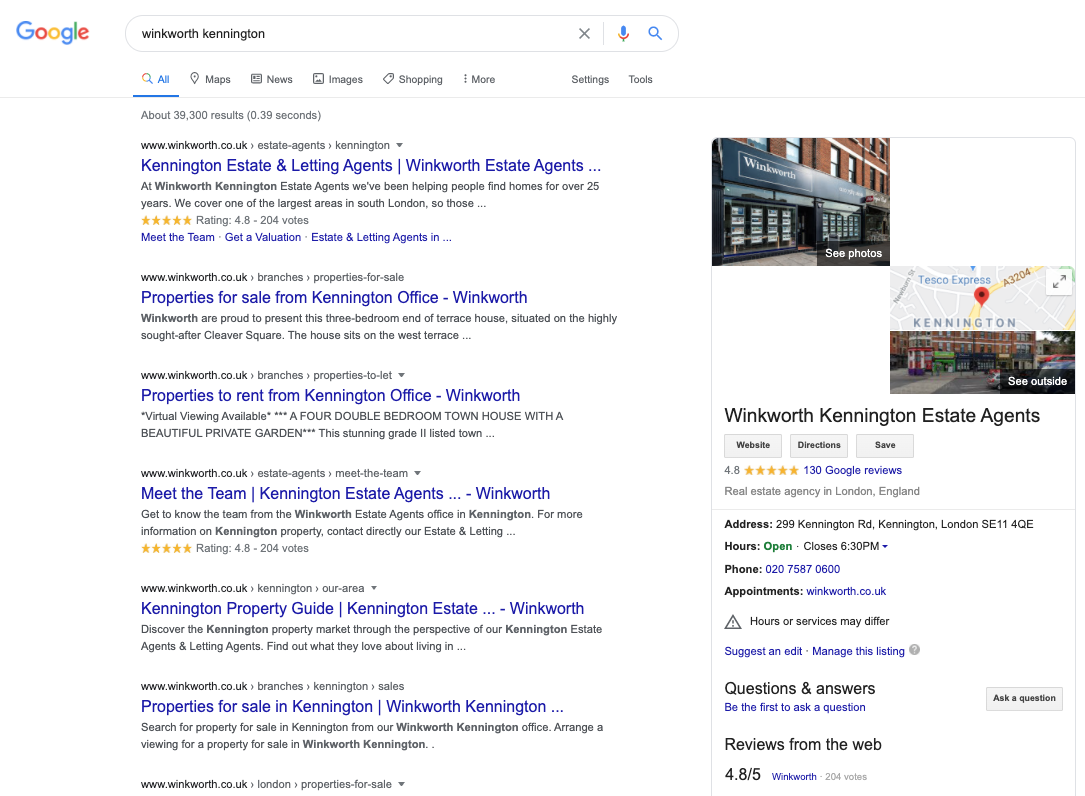Click See photos storefront thumbnail
This screenshot has width=1085, height=796.
(801, 202)
